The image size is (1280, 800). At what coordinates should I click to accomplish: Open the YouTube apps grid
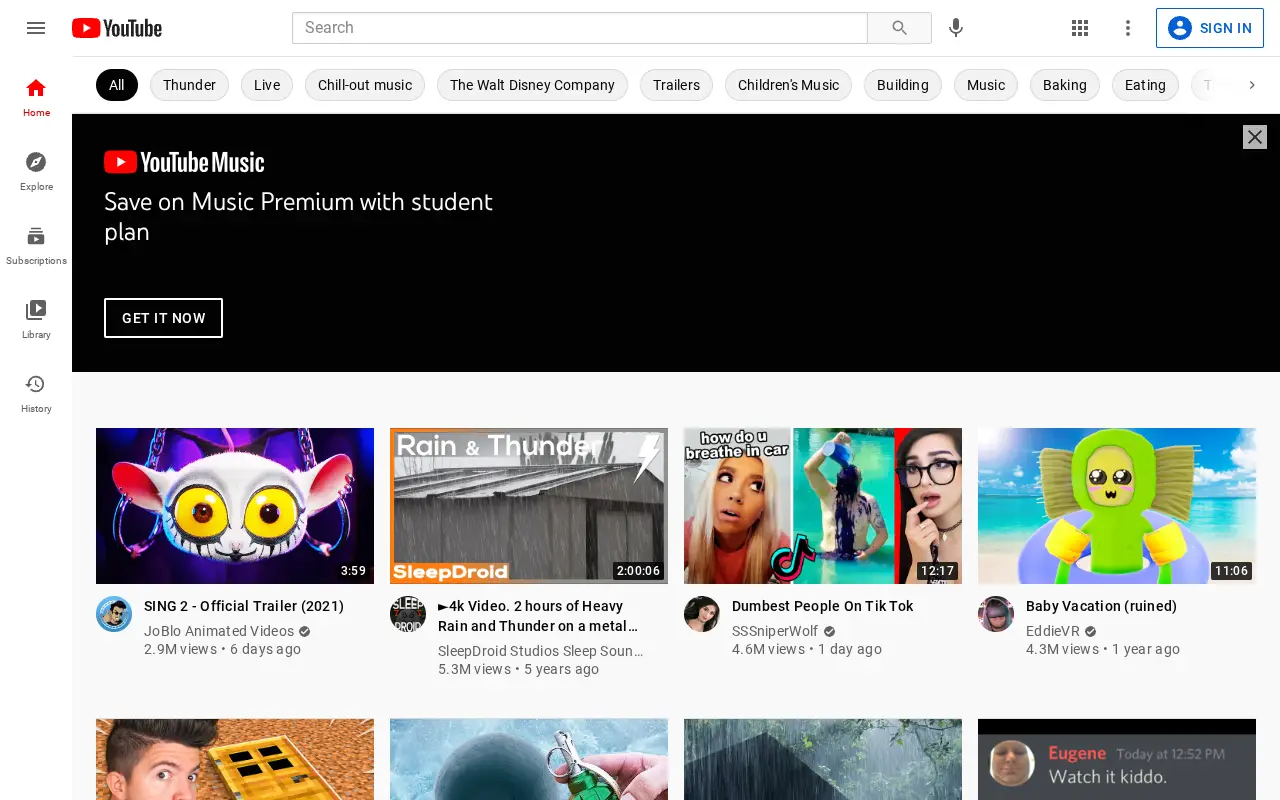coord(1080,28)
